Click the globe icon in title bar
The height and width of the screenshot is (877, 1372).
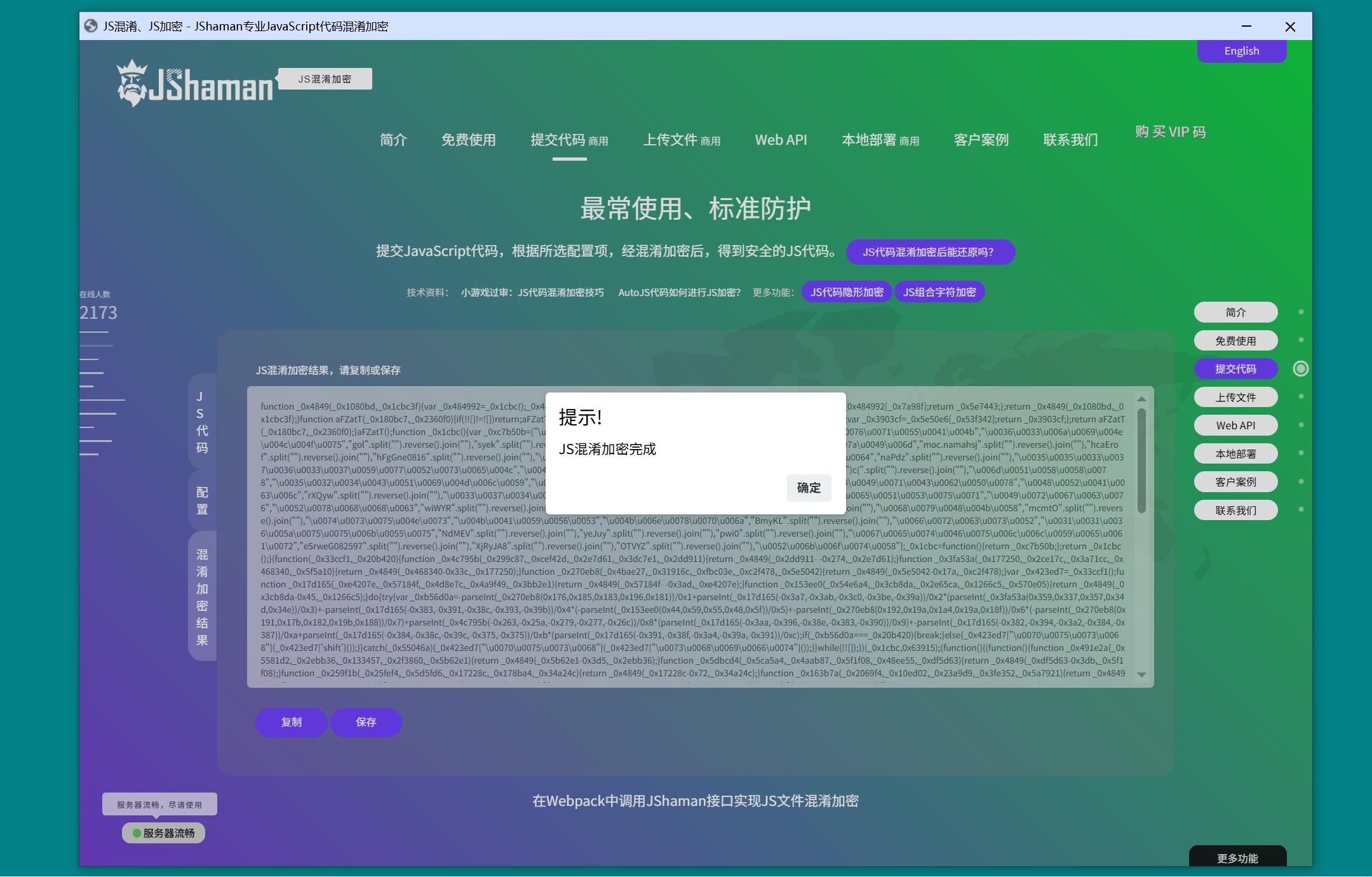(91, 26)
